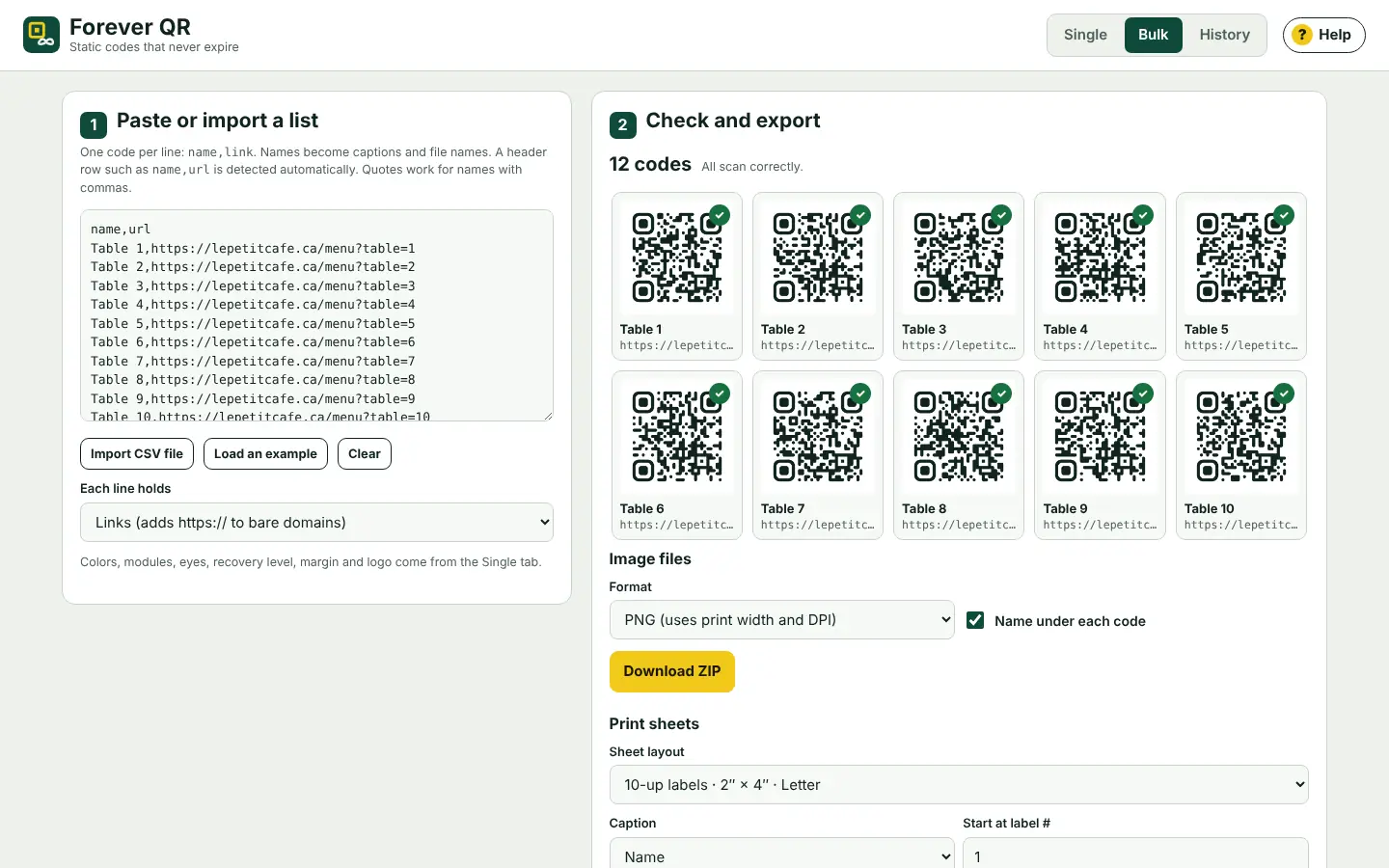
Task: Click the yellow question mark Help icon
Action: [x=1302, y=35]
